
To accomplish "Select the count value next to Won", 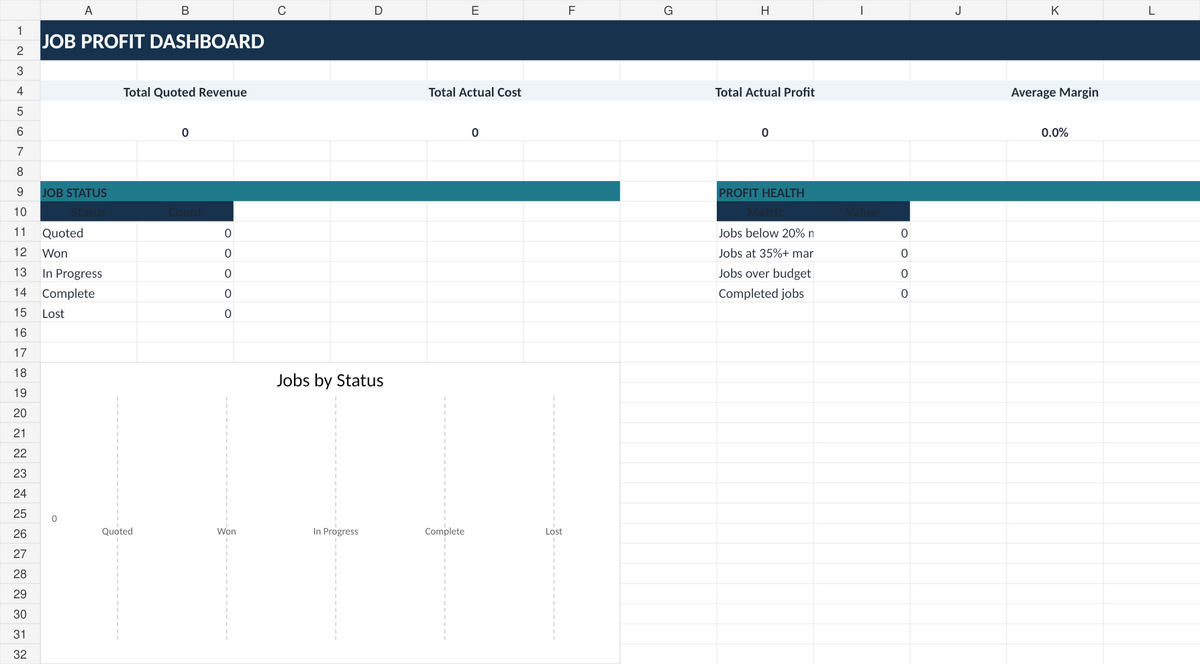I will (185, 253).
